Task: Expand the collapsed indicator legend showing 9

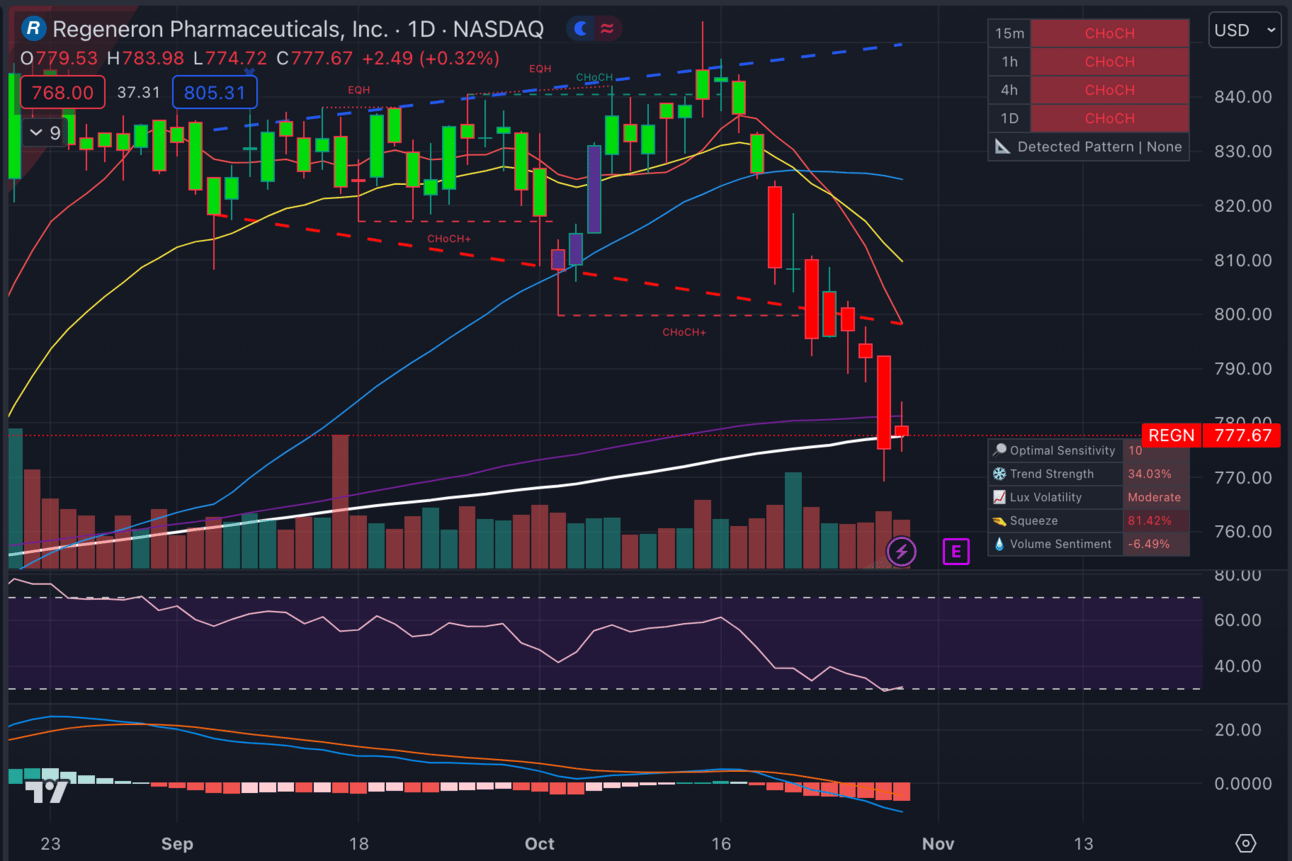Action: tap(44, 132)
